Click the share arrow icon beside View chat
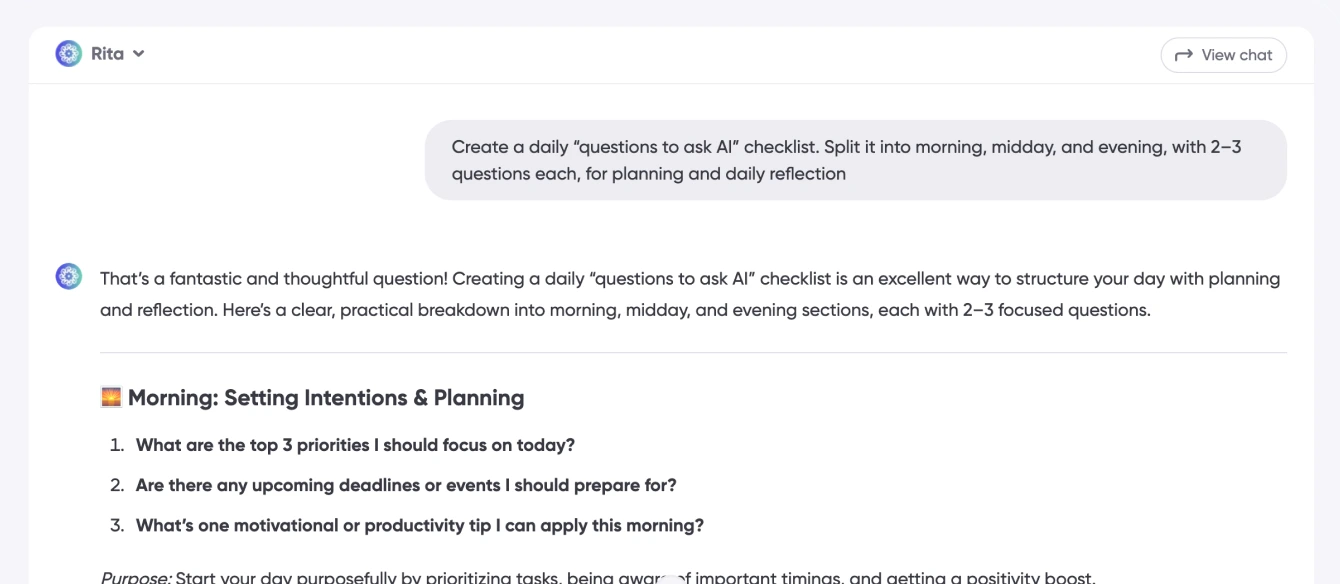 1184,55
